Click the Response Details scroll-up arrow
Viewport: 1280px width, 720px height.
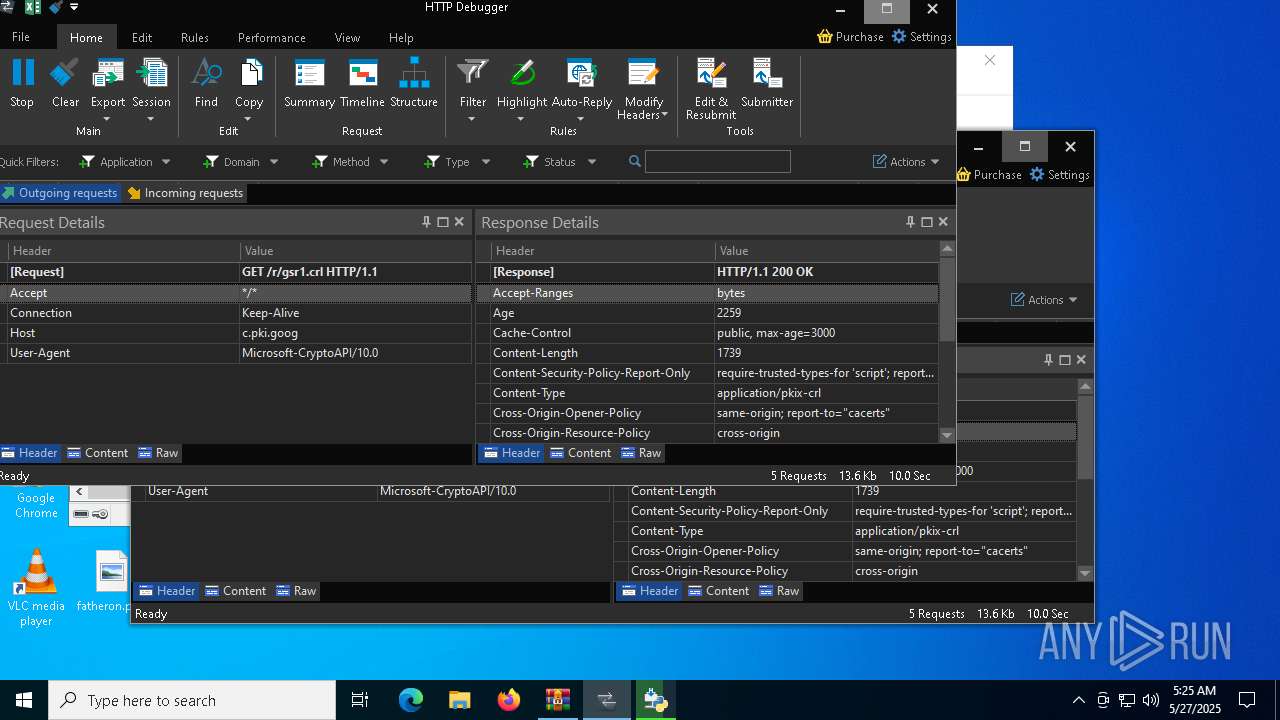click(x=947, y=248)
